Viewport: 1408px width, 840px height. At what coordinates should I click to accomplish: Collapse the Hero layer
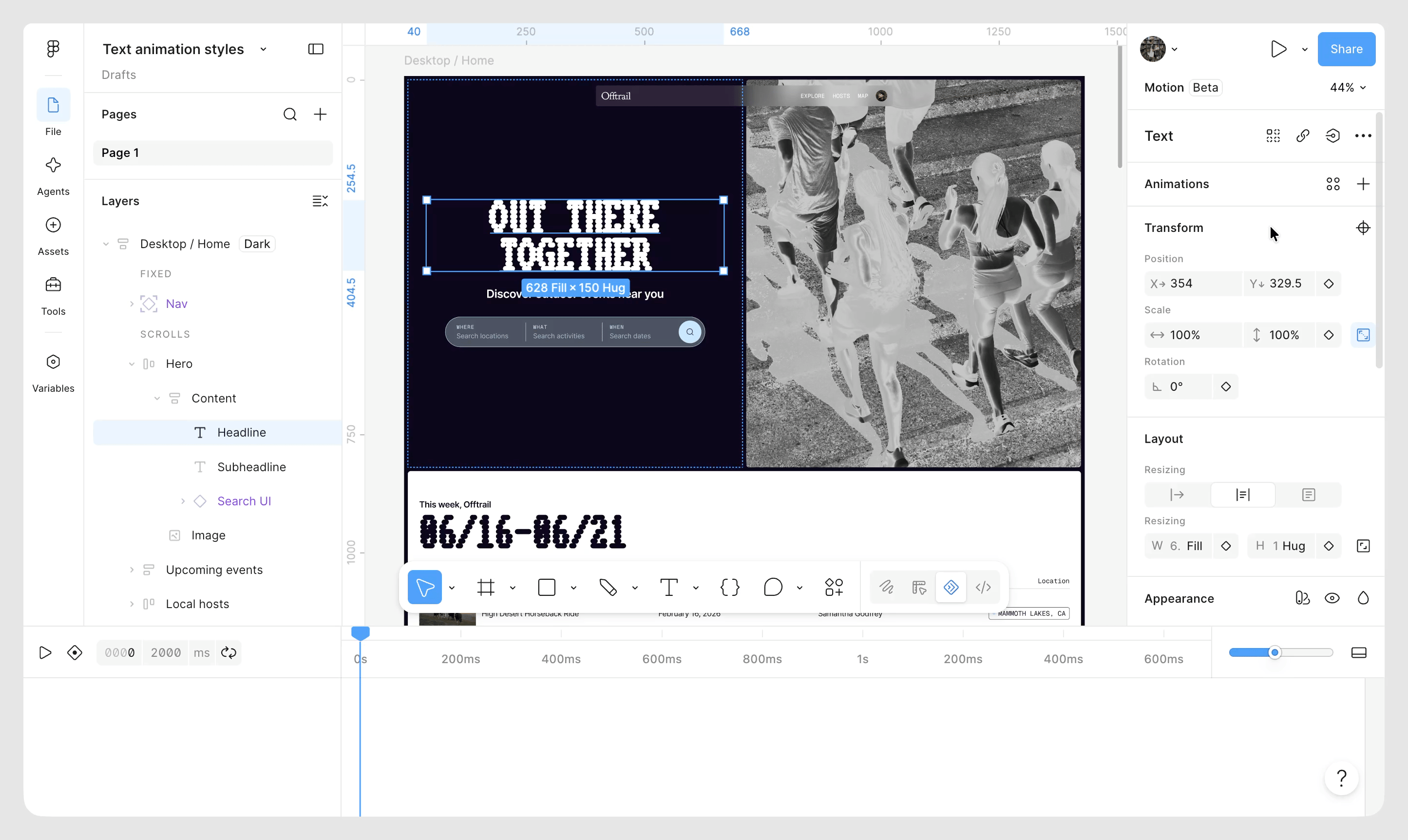click(x=132, y=364)
